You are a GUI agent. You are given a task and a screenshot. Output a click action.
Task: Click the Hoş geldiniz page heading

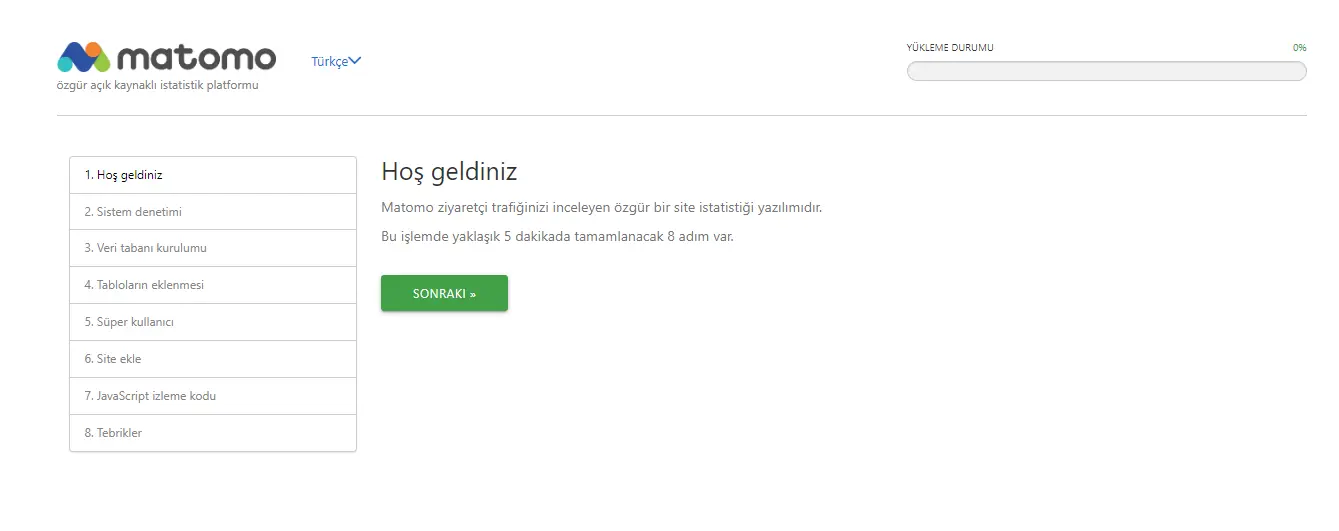449,172
